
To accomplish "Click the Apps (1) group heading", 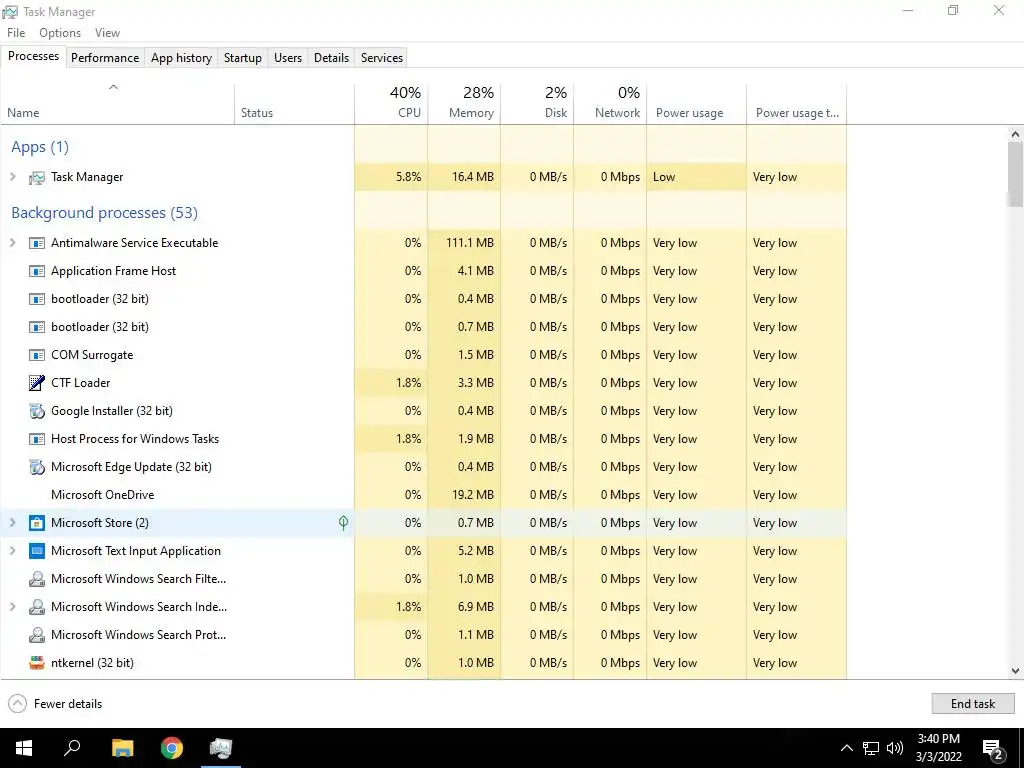I will click(x=40, y=147).
